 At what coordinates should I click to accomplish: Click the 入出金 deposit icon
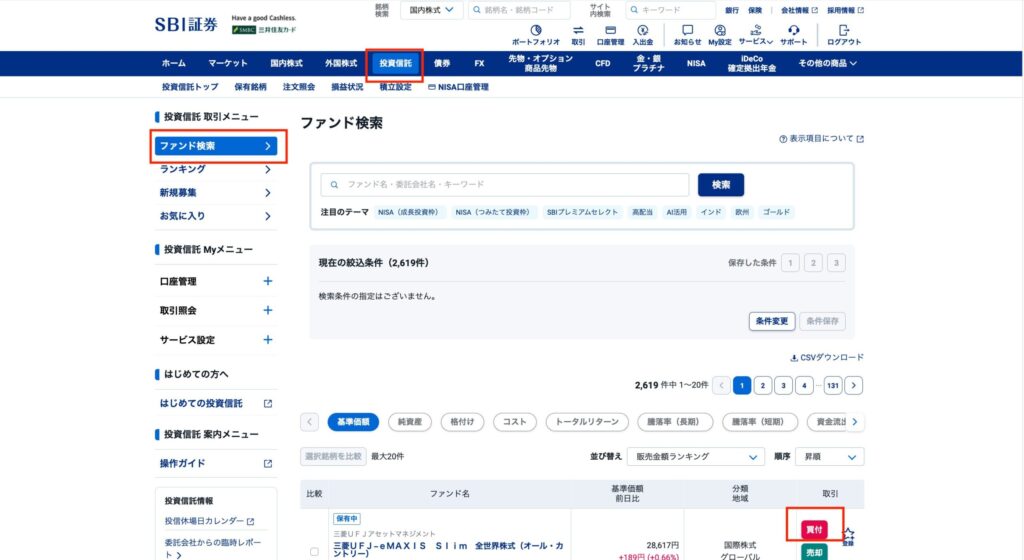click(643, 31)
